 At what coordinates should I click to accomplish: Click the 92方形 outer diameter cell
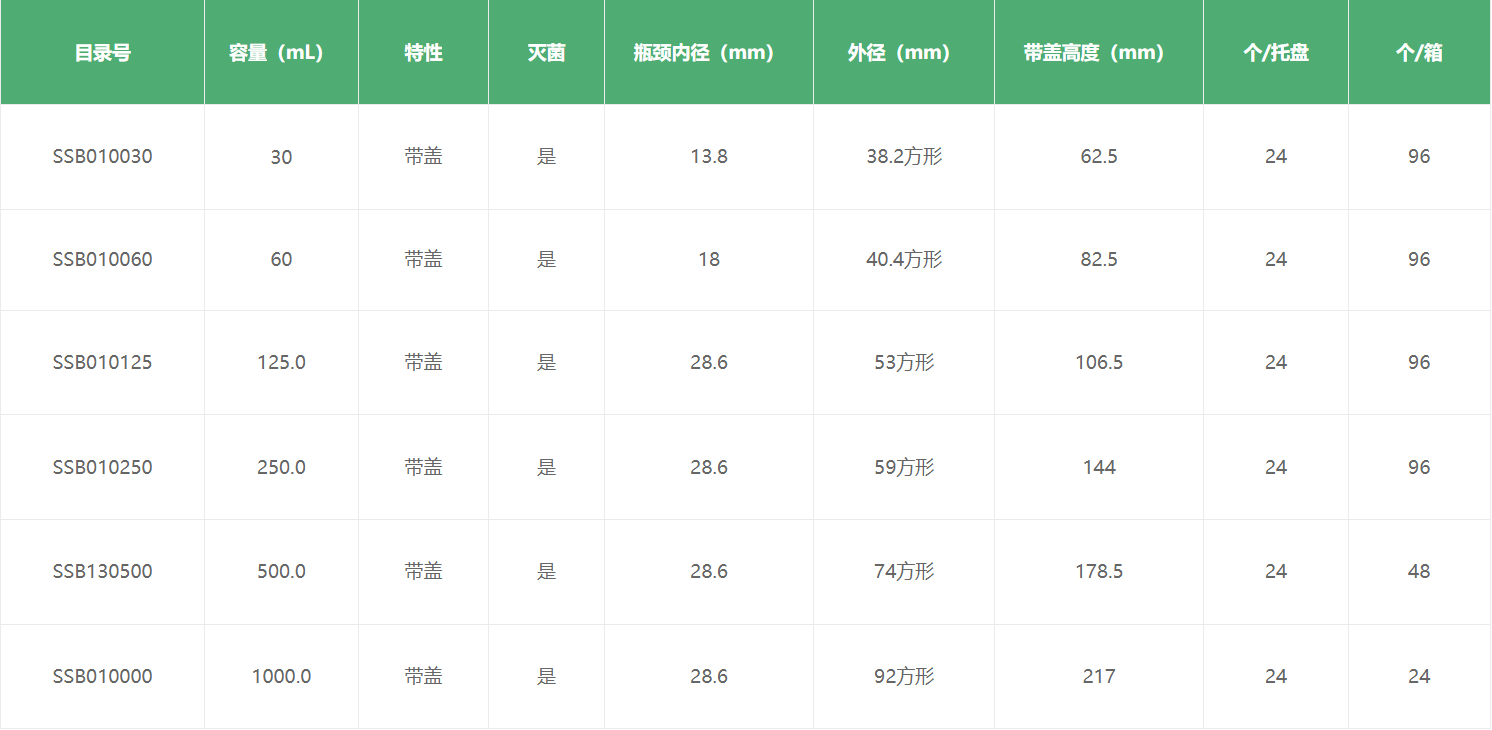(x=904, y=677)
